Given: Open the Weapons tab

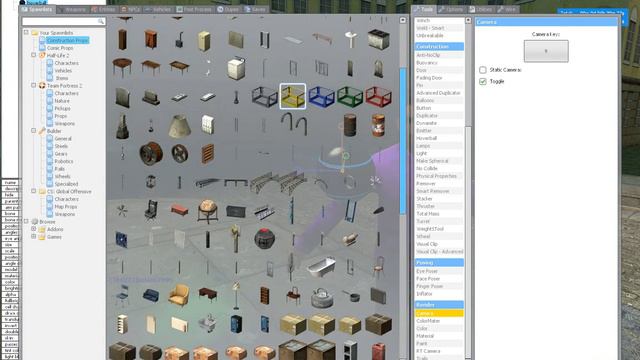Looking at the screenshot, I should [72, 9].
